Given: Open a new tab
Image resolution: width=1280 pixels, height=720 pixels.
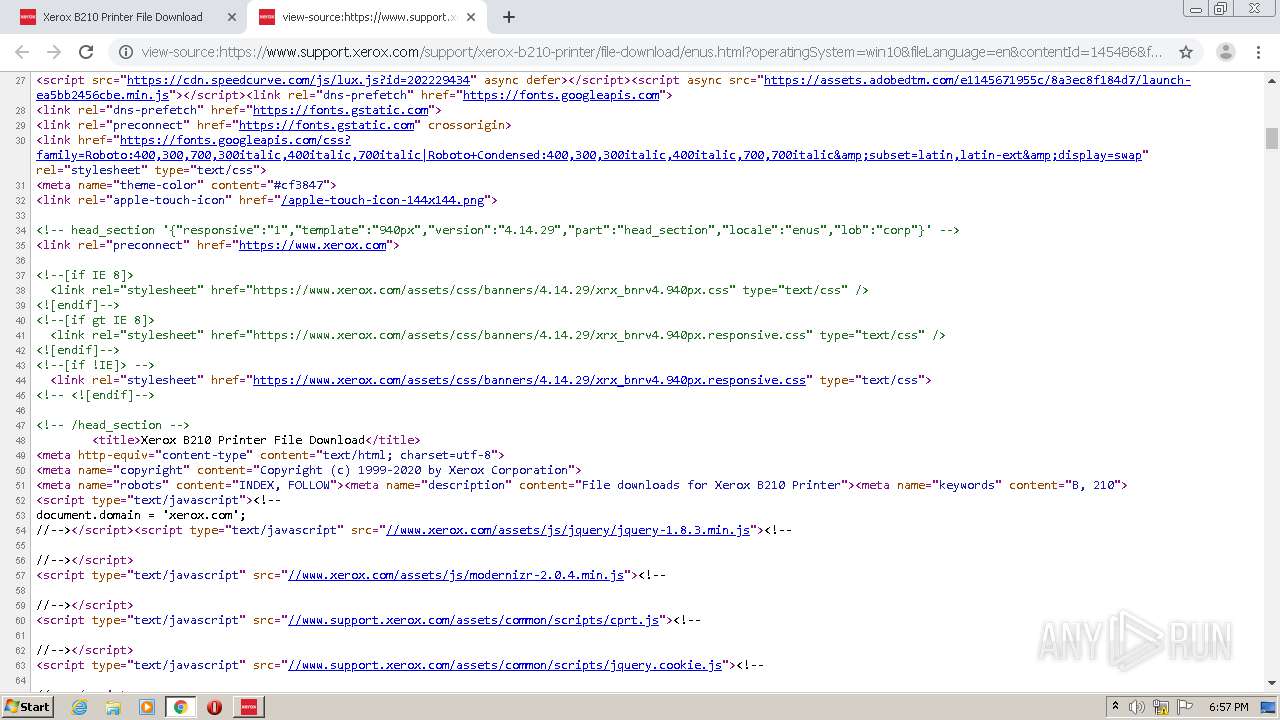Looking at the screenshot, I should pos(508,17).
